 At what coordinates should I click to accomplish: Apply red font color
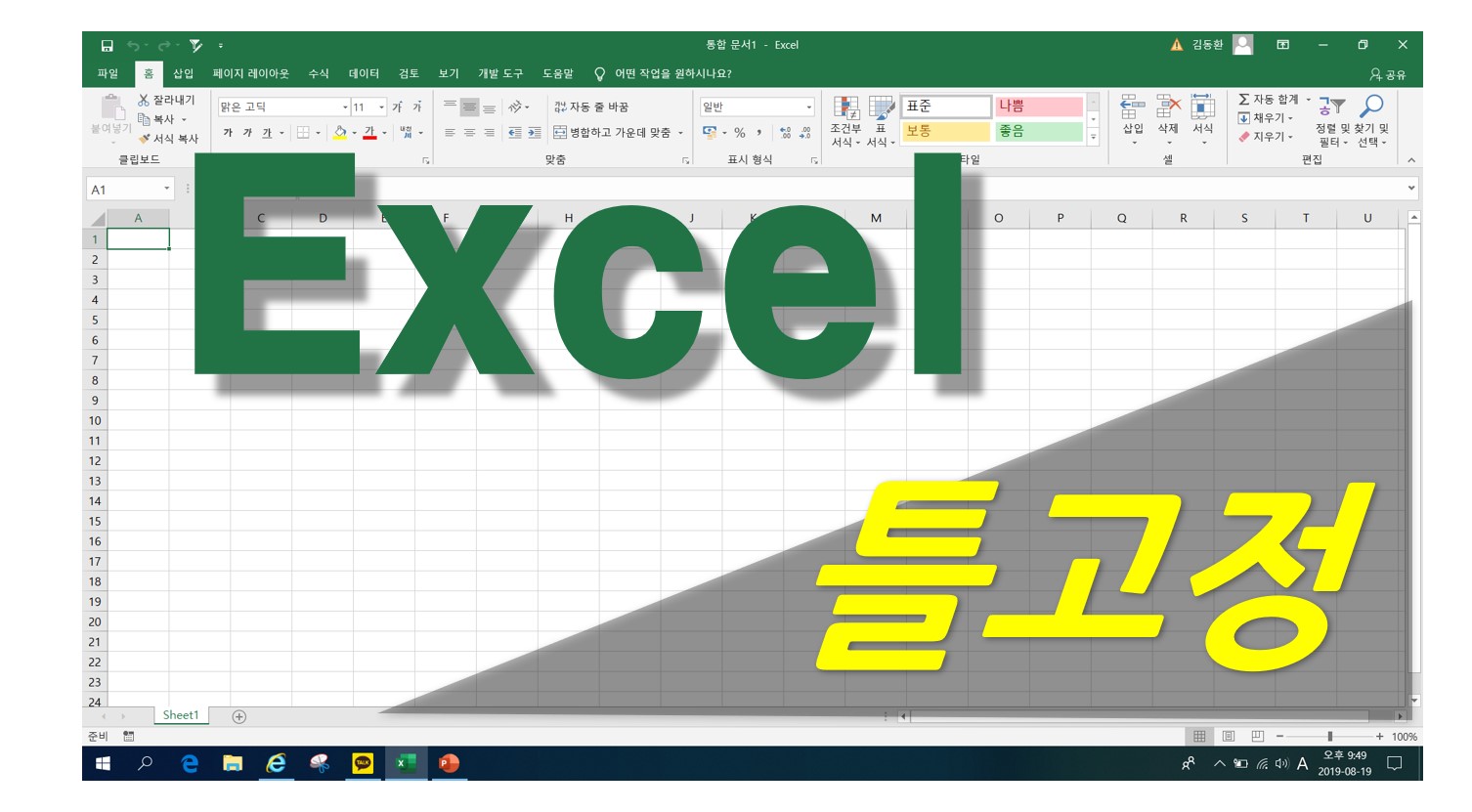pos(369,133)
